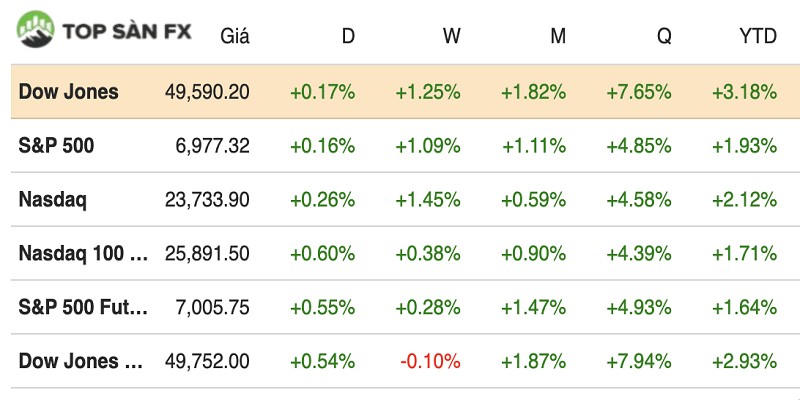
Task: Select the W weekly column header
Action: (x=452, y=37)
